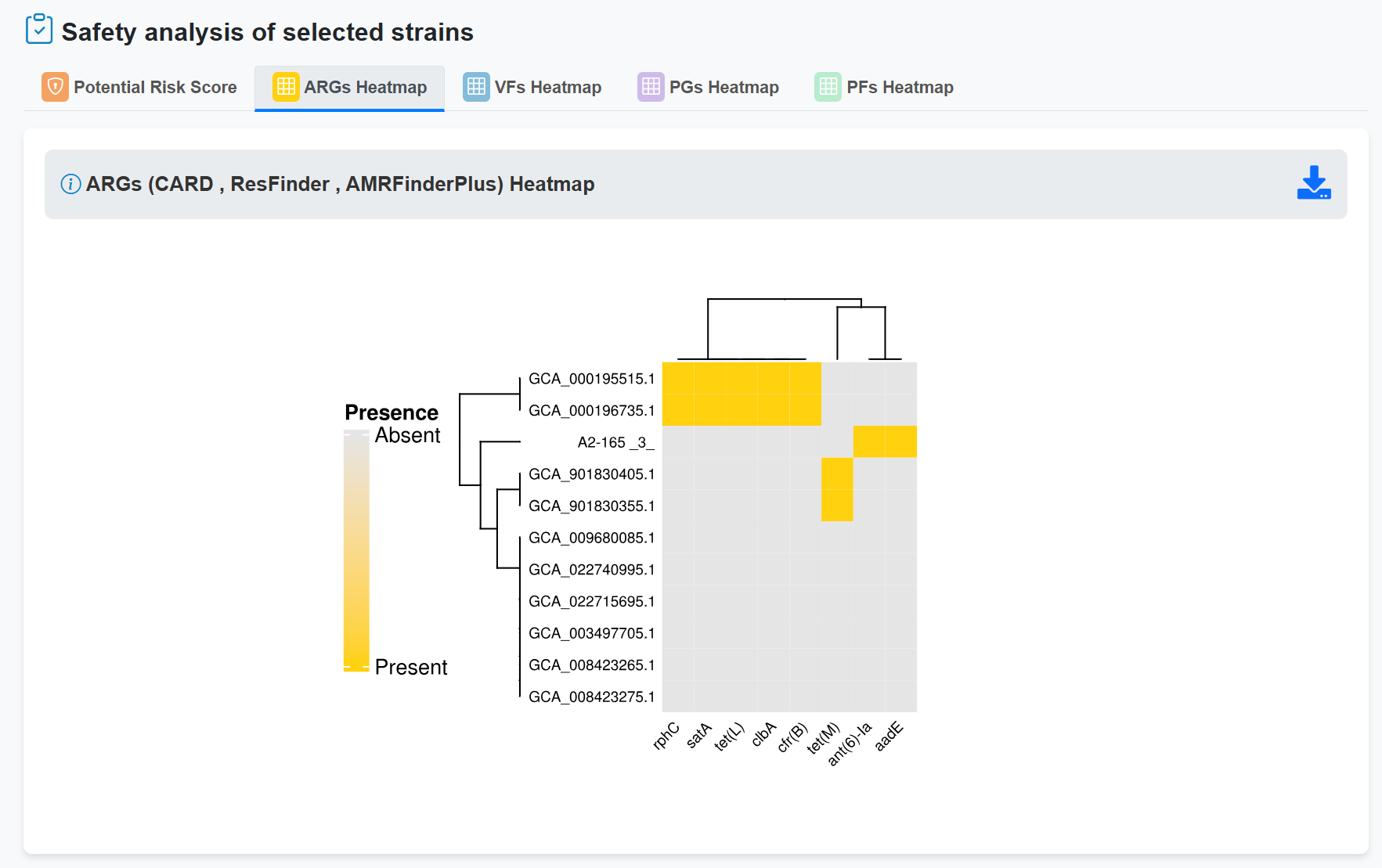Click yellow cell for GCA_901830405.1 and tet(M)

(837, 474)
